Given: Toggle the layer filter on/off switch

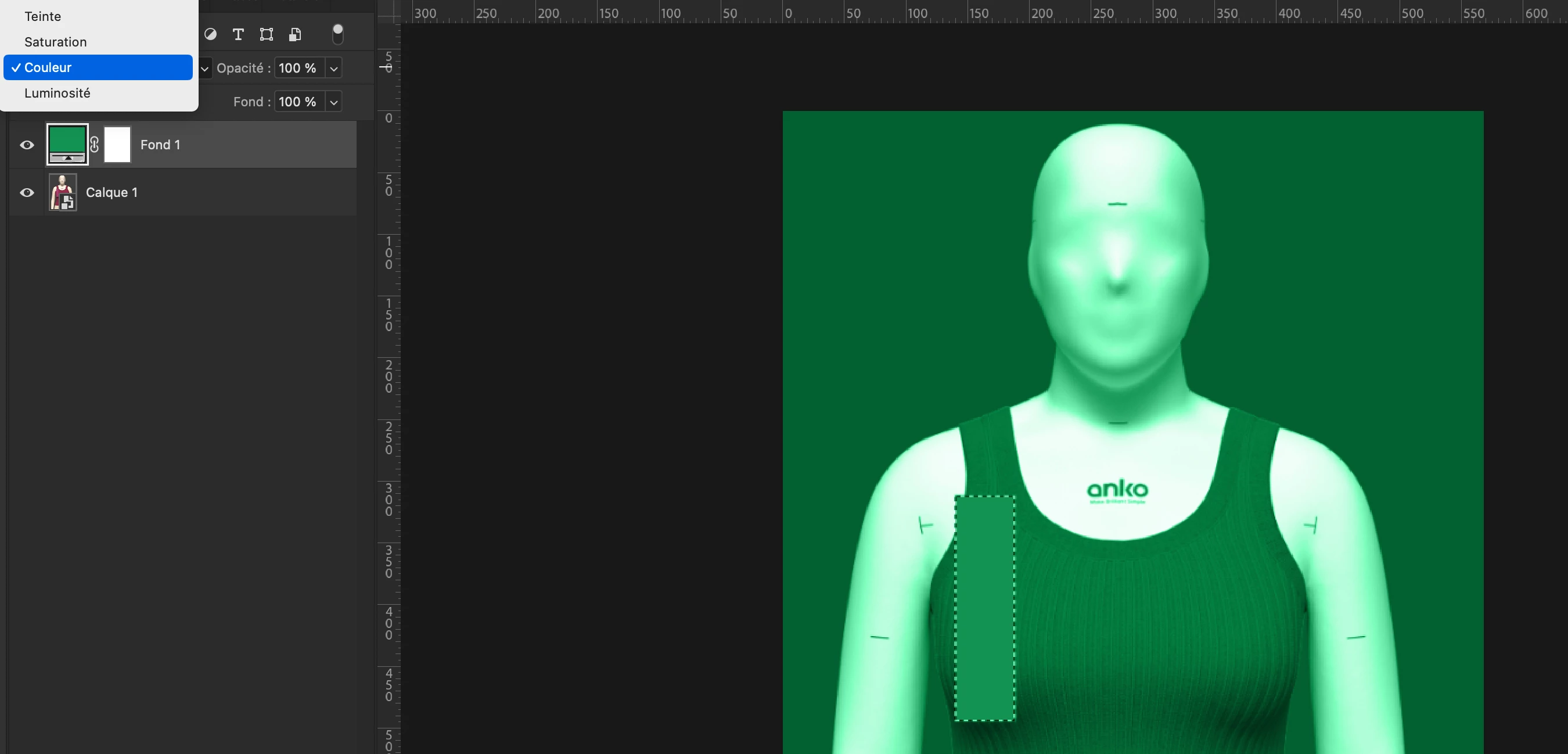Looking at the screenshot, I should click(338, 34).
